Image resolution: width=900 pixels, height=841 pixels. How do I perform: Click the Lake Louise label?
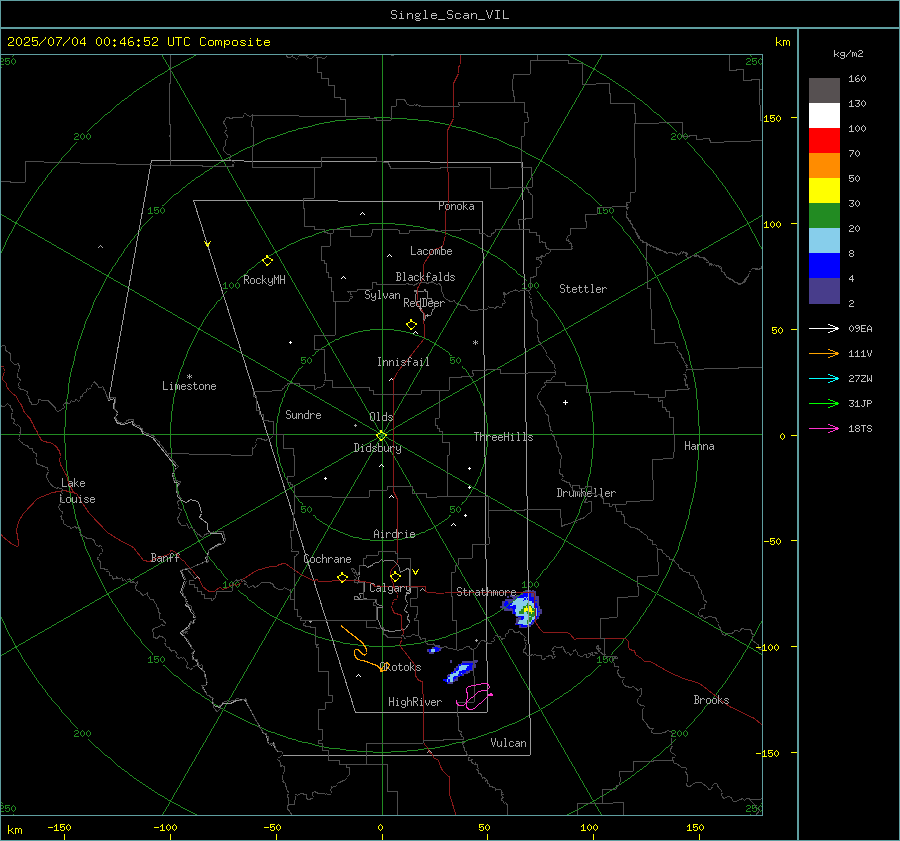77,491
